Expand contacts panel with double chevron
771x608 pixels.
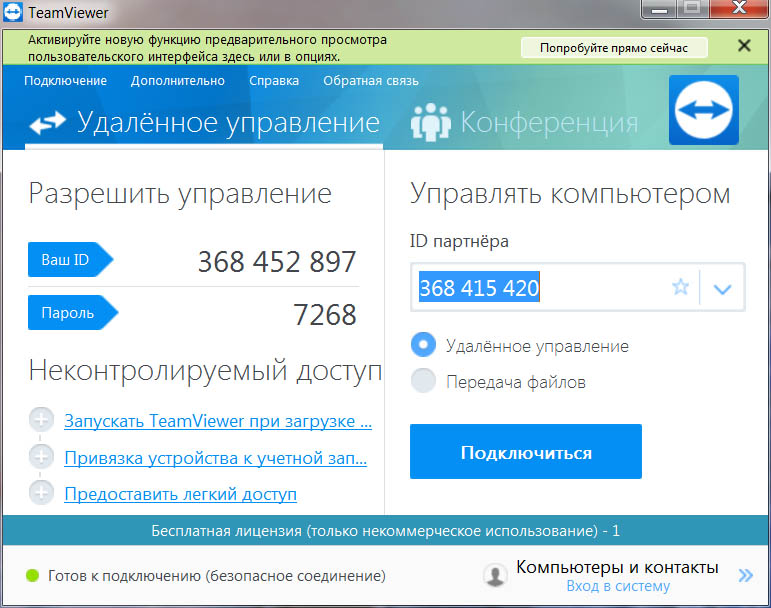click(745, 575)
